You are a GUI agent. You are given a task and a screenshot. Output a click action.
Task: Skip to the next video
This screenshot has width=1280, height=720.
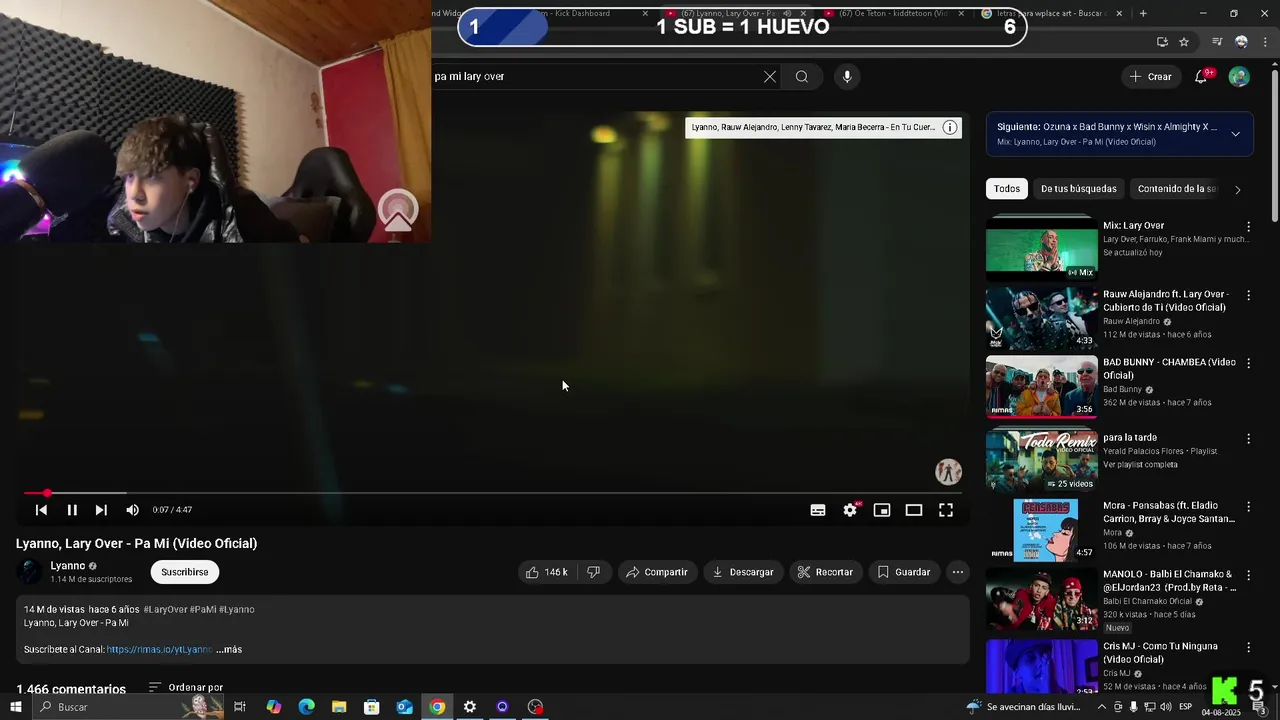[x=101, y=510]
